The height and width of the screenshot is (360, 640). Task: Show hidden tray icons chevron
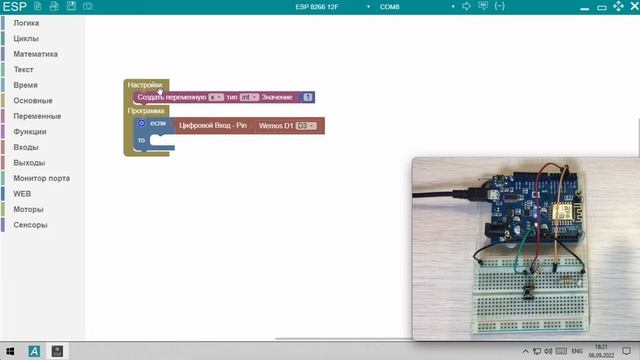click(525, 351)
